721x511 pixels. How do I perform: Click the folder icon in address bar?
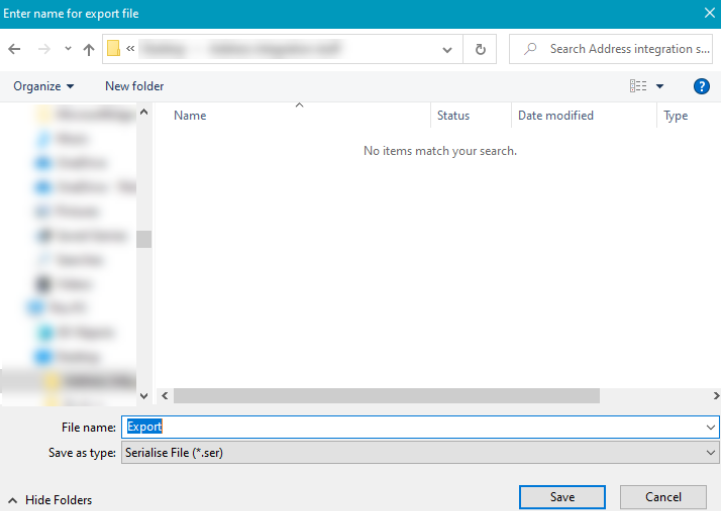[114, 49]
